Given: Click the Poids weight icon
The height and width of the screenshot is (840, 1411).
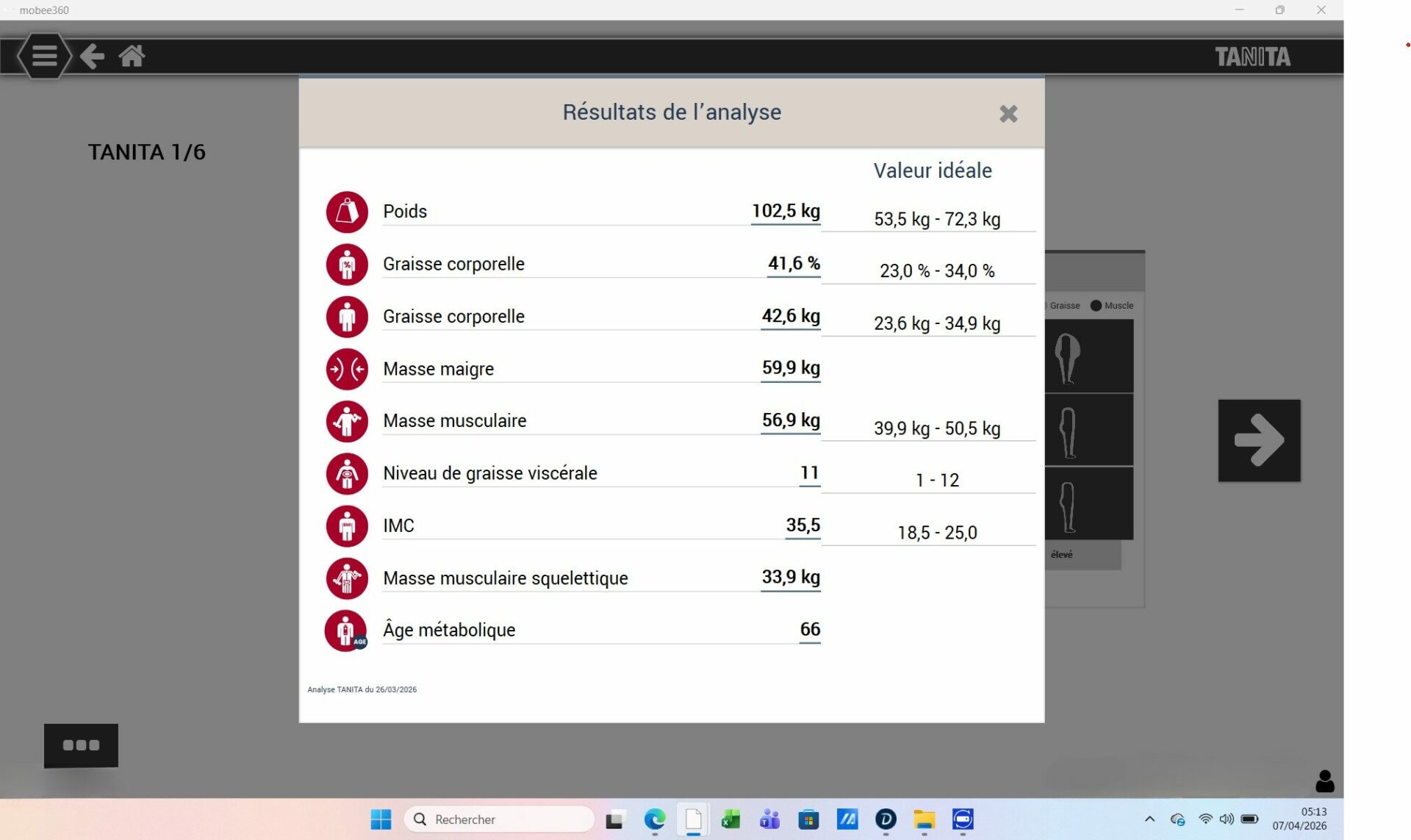Looking at the screenshot, I should (347, 212).
